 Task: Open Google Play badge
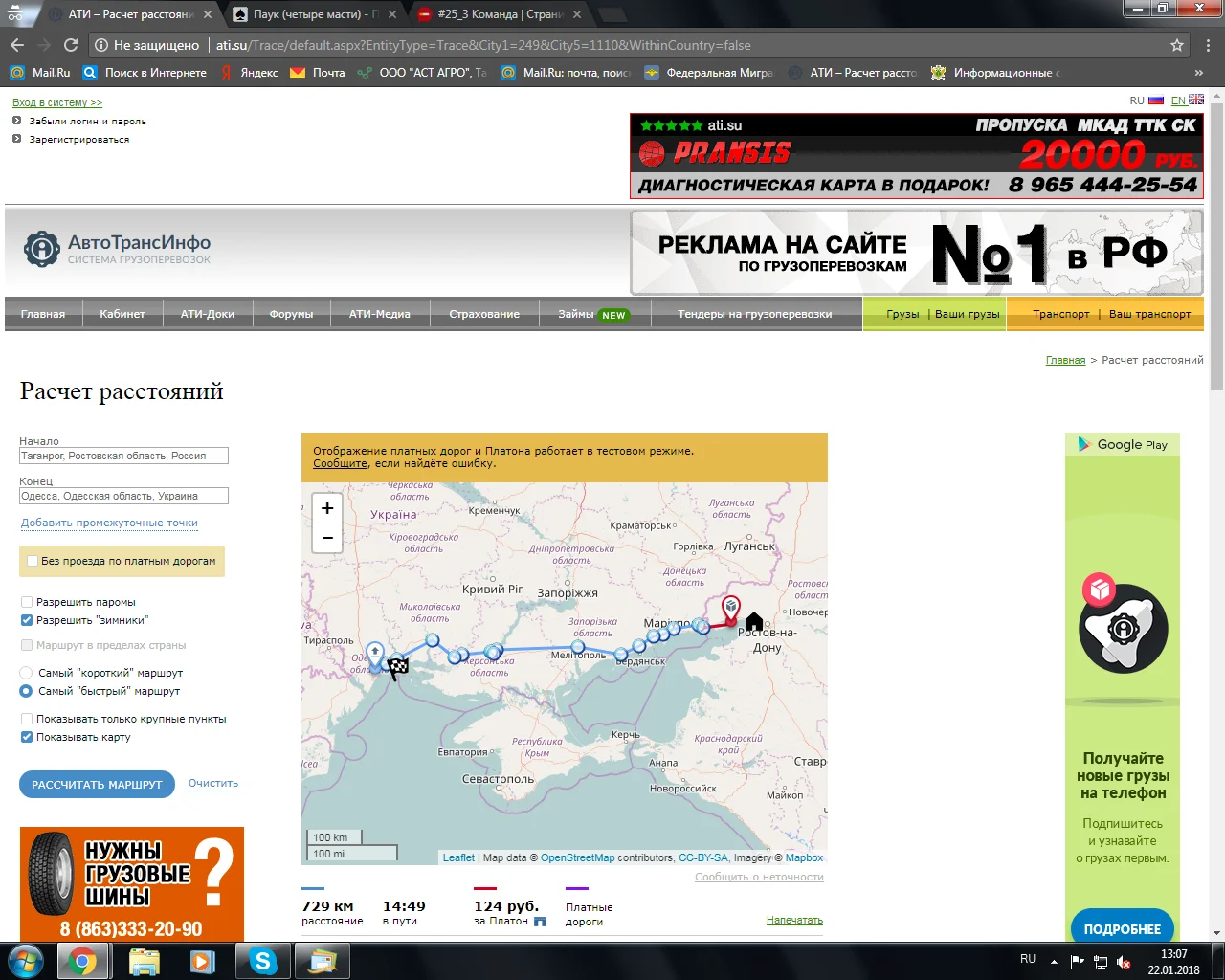click(1123, 444)
